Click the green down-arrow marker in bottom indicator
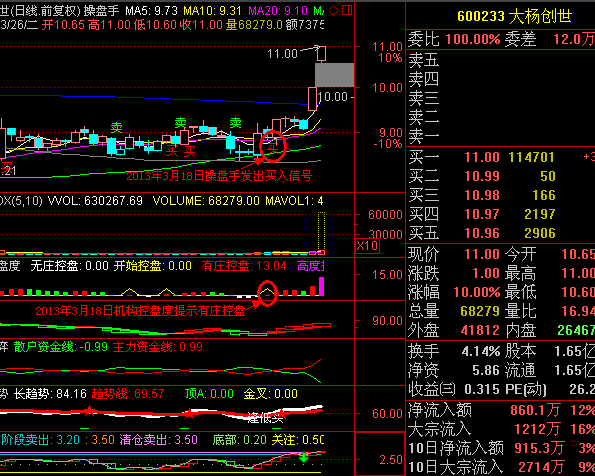595x476 pixels. coord(304,457)
